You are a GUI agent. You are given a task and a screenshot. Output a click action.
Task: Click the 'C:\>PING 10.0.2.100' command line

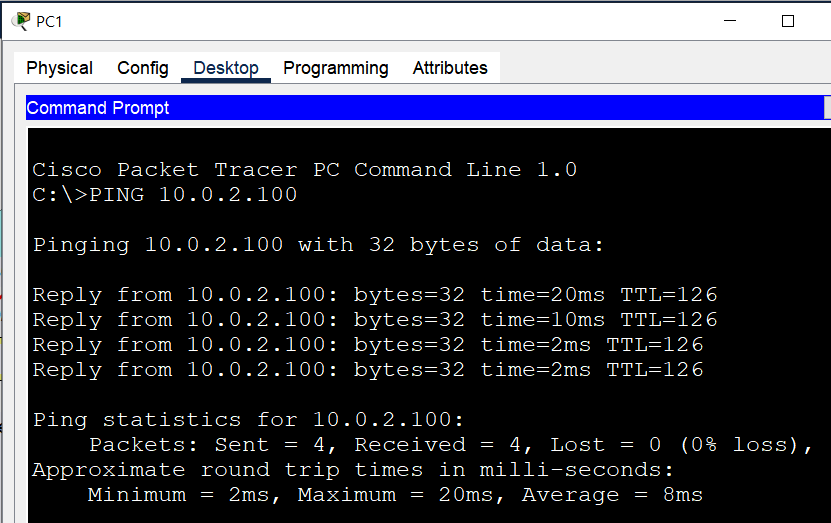[165, 194]
